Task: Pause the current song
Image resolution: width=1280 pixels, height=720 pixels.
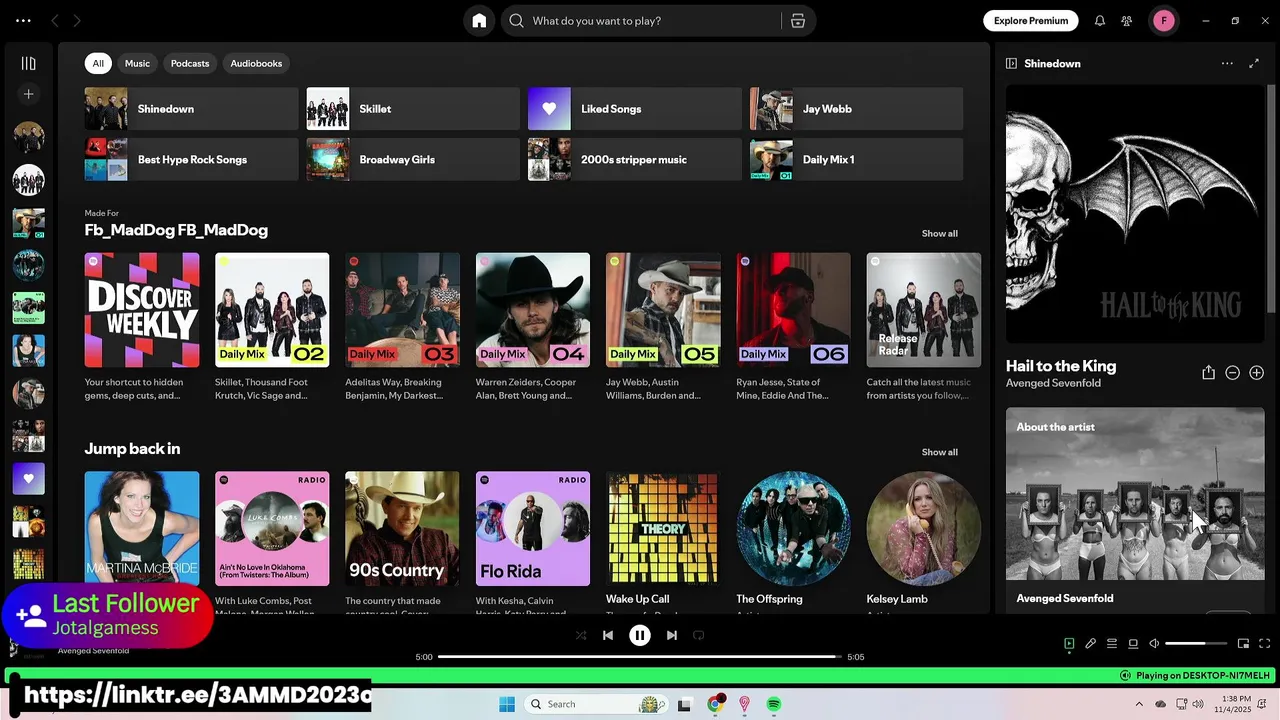Action: 640,635
